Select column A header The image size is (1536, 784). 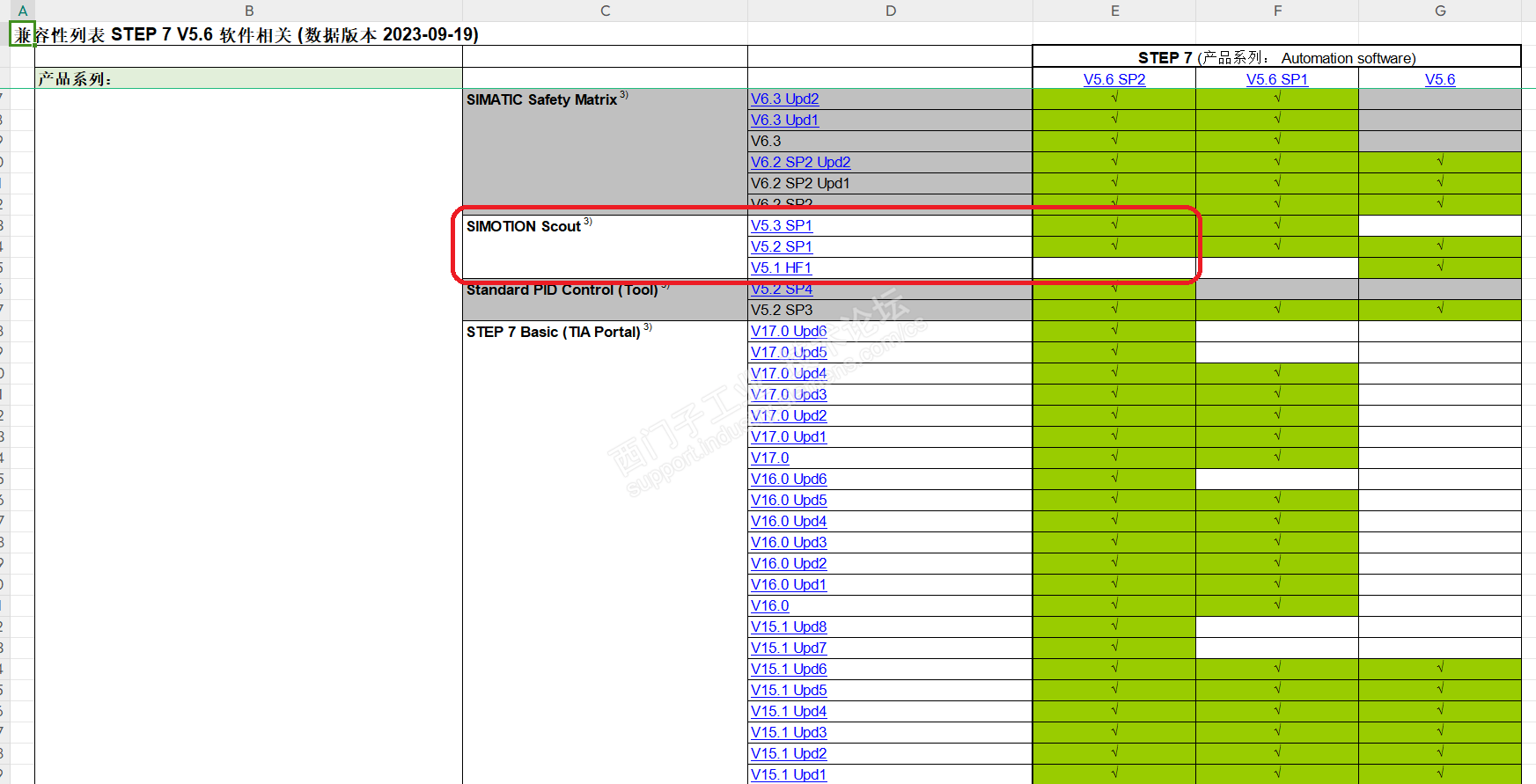(x=22, y=11)
